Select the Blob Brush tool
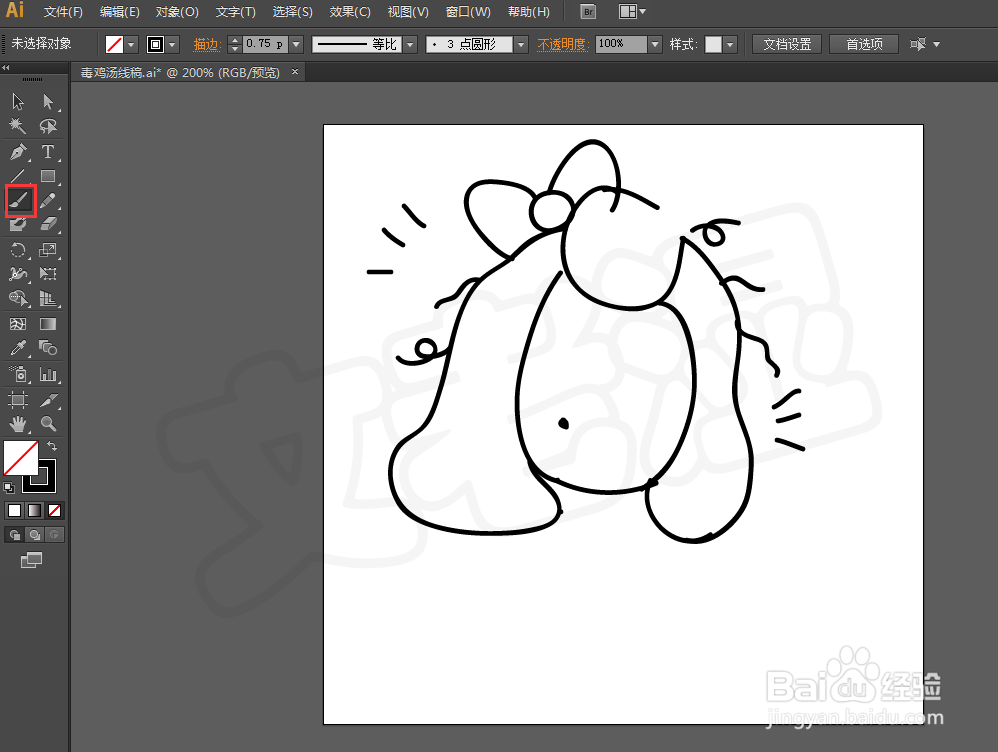 pos(18,224)
